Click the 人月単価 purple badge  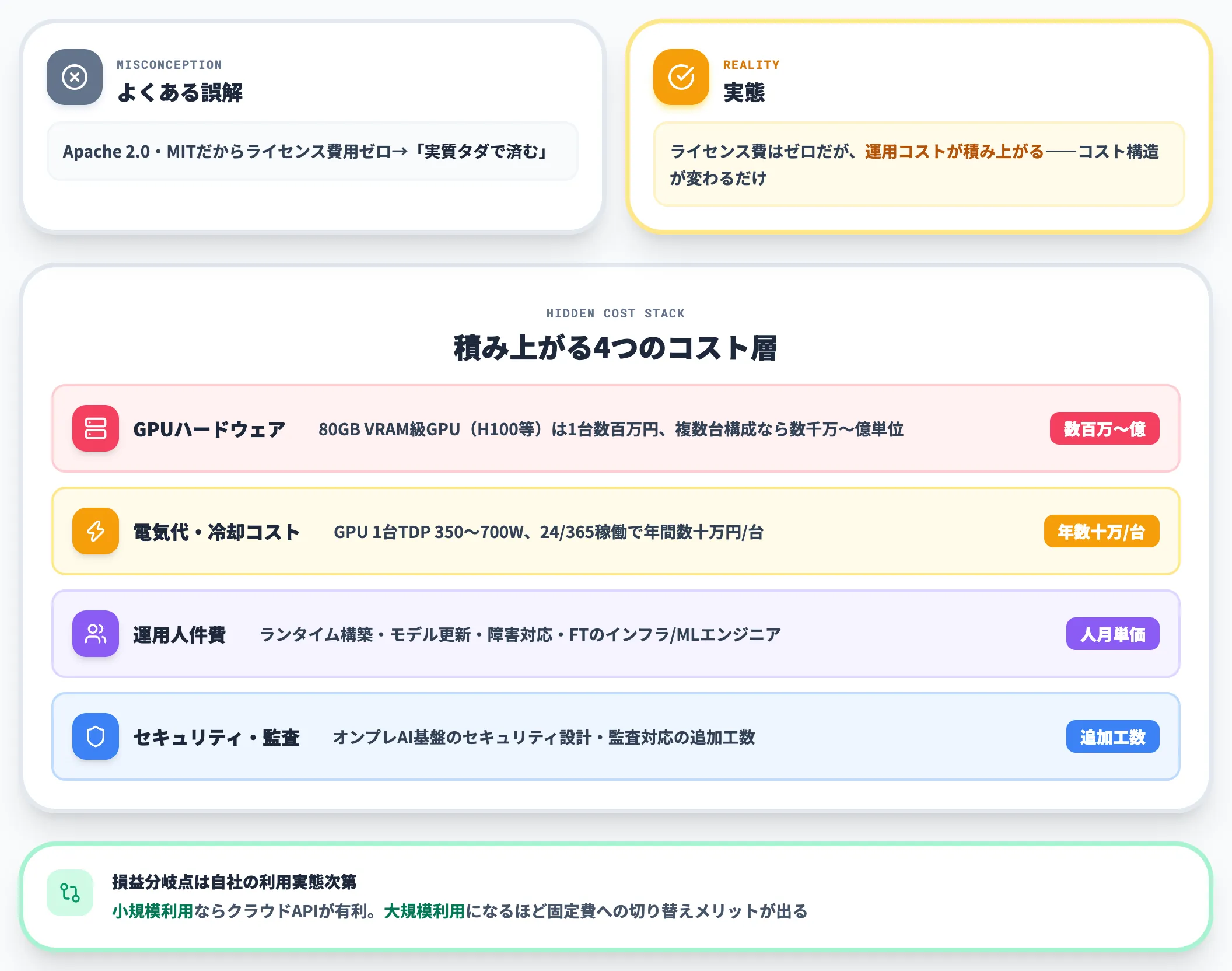1113,634
